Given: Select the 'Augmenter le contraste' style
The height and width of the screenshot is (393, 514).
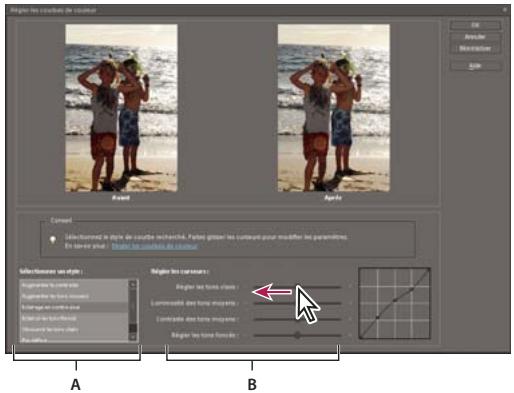Looking at the screenshot, I should (74, 285).
